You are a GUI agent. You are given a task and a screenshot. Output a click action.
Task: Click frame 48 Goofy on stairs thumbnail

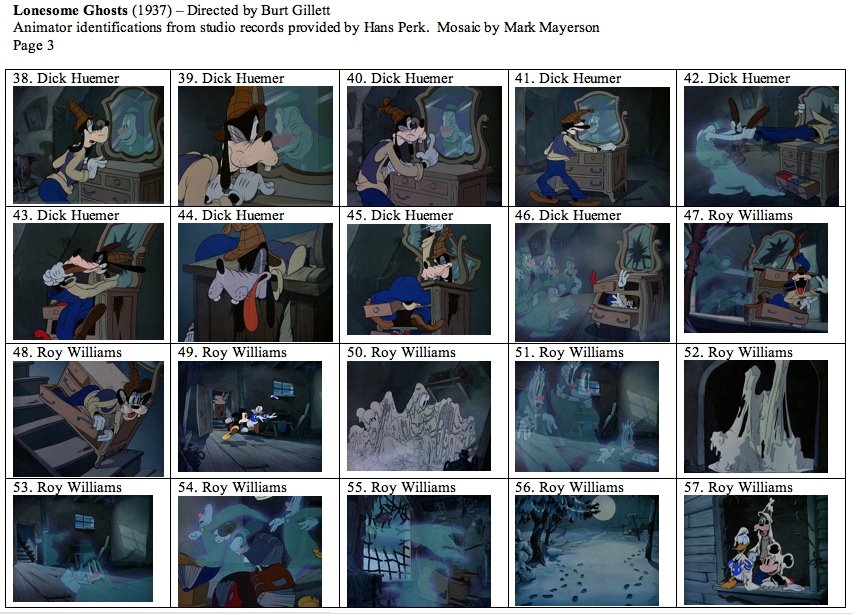pyautogui.click(x=88, y=419)
